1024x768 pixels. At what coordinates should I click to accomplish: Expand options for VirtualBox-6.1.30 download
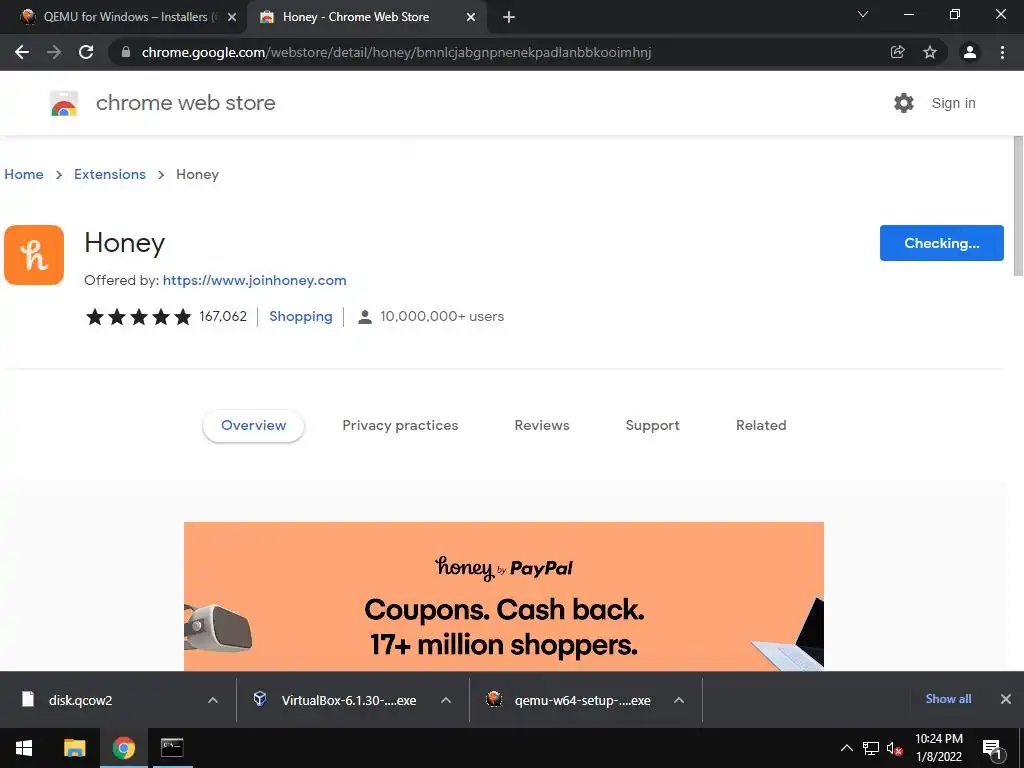(x=446, y=700)
